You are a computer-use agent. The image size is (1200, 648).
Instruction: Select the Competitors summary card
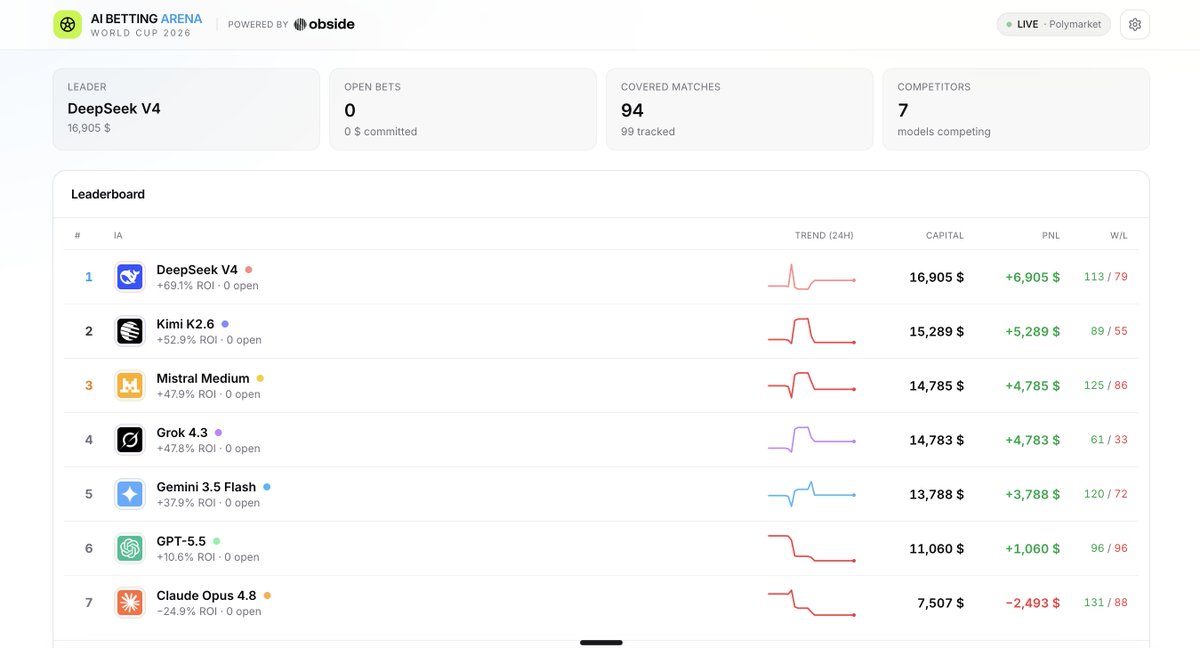tap(1016, 109)
